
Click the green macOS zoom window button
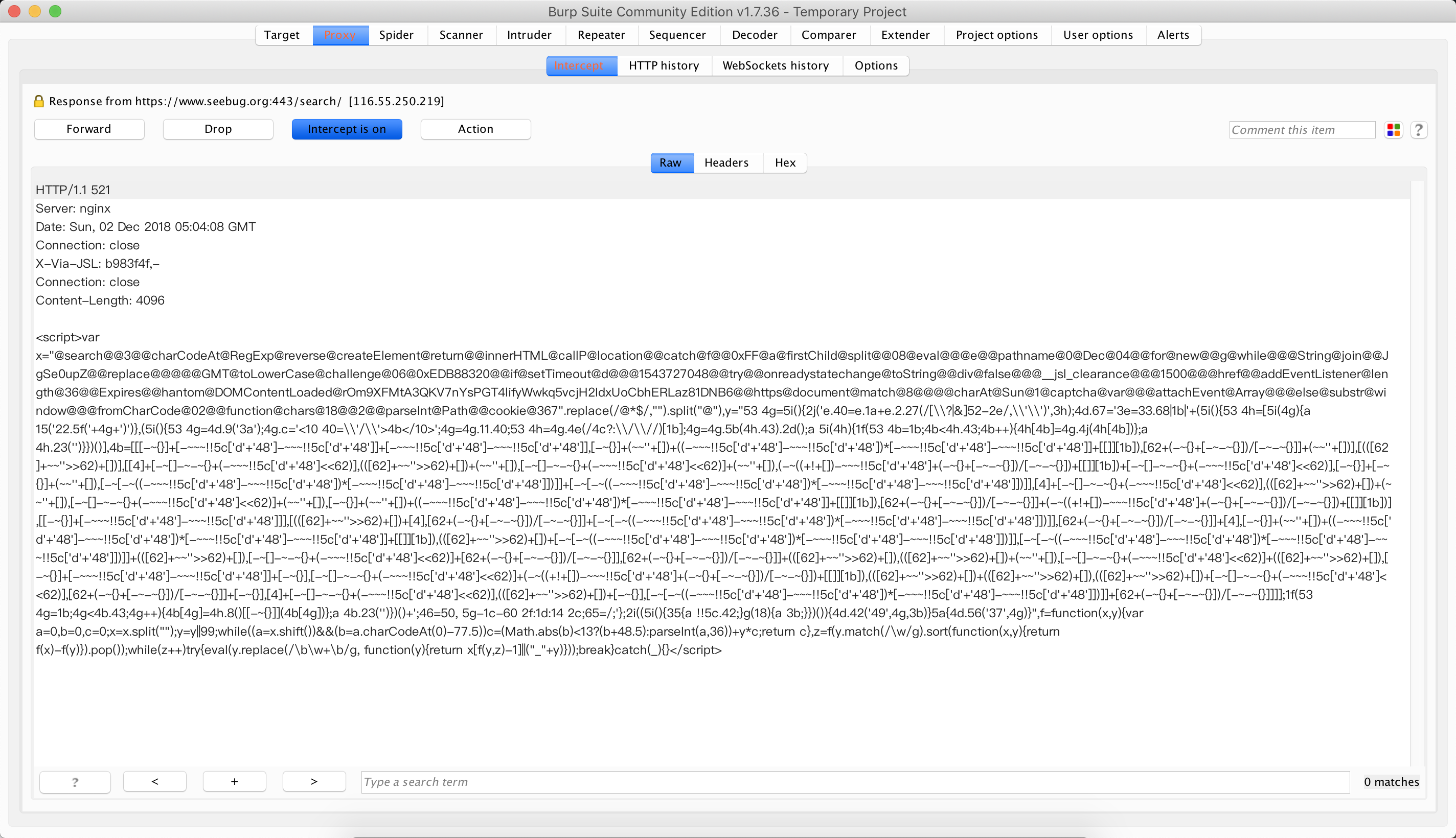[55, 11]
